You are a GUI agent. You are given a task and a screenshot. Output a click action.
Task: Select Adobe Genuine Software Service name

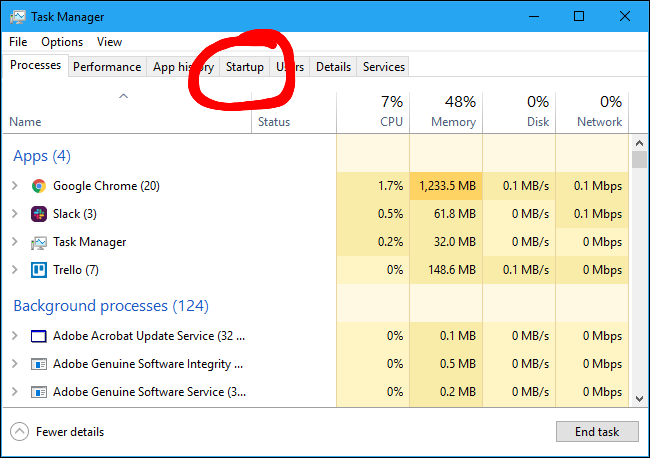pos(150,392)
